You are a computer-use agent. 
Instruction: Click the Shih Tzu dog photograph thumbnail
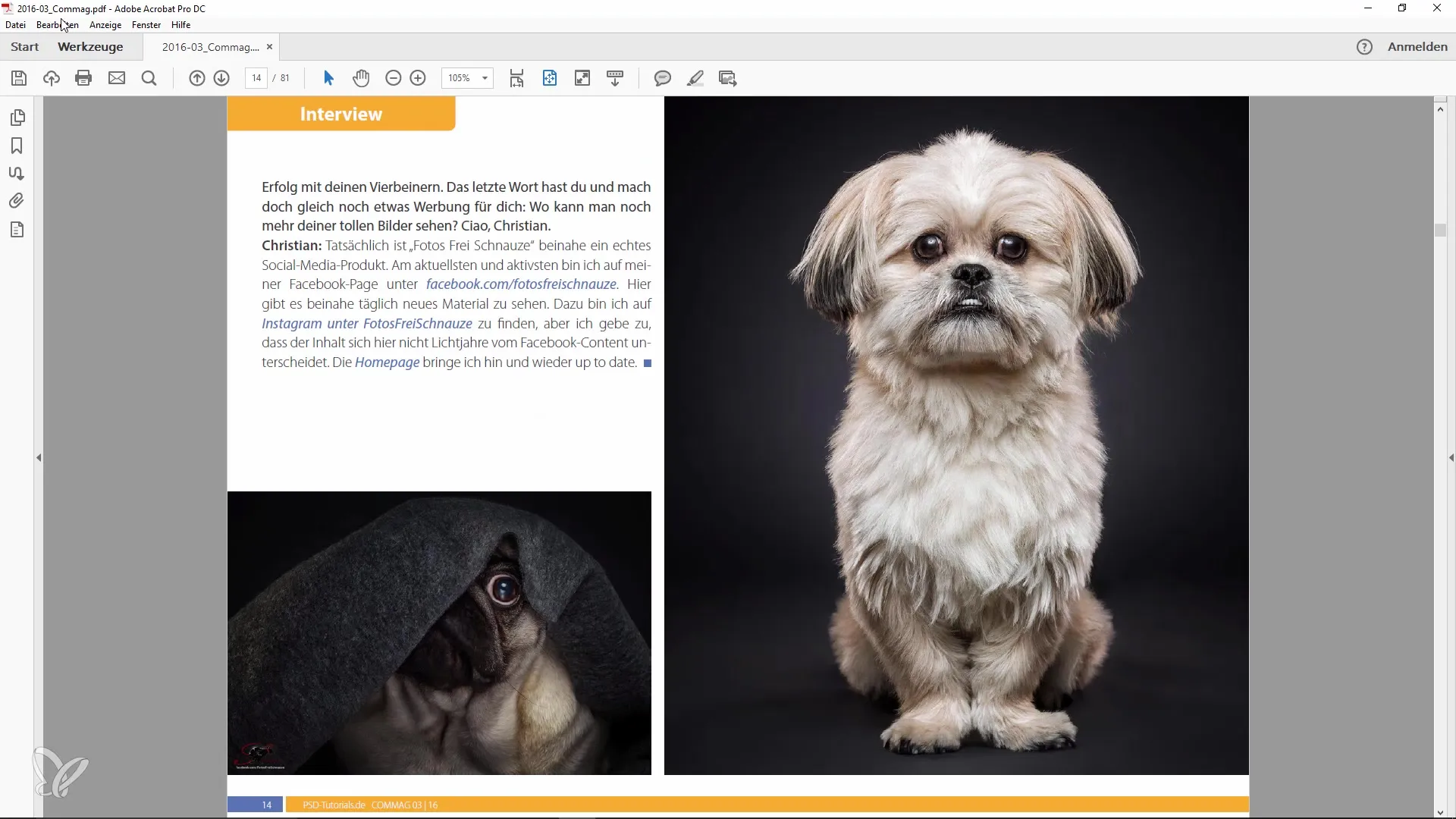pos(957,436)
